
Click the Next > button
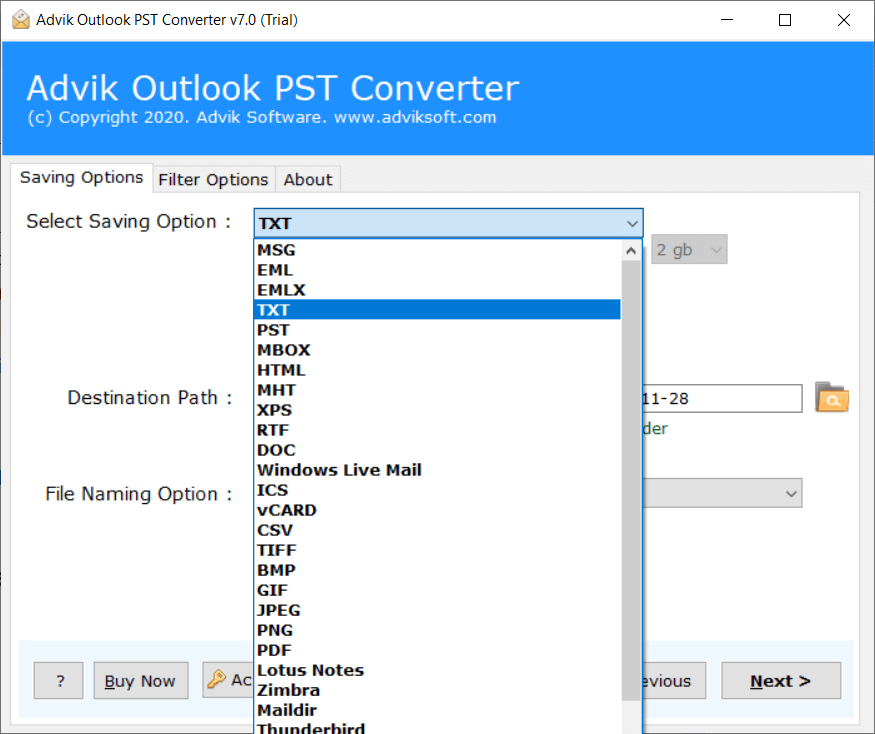781,680
